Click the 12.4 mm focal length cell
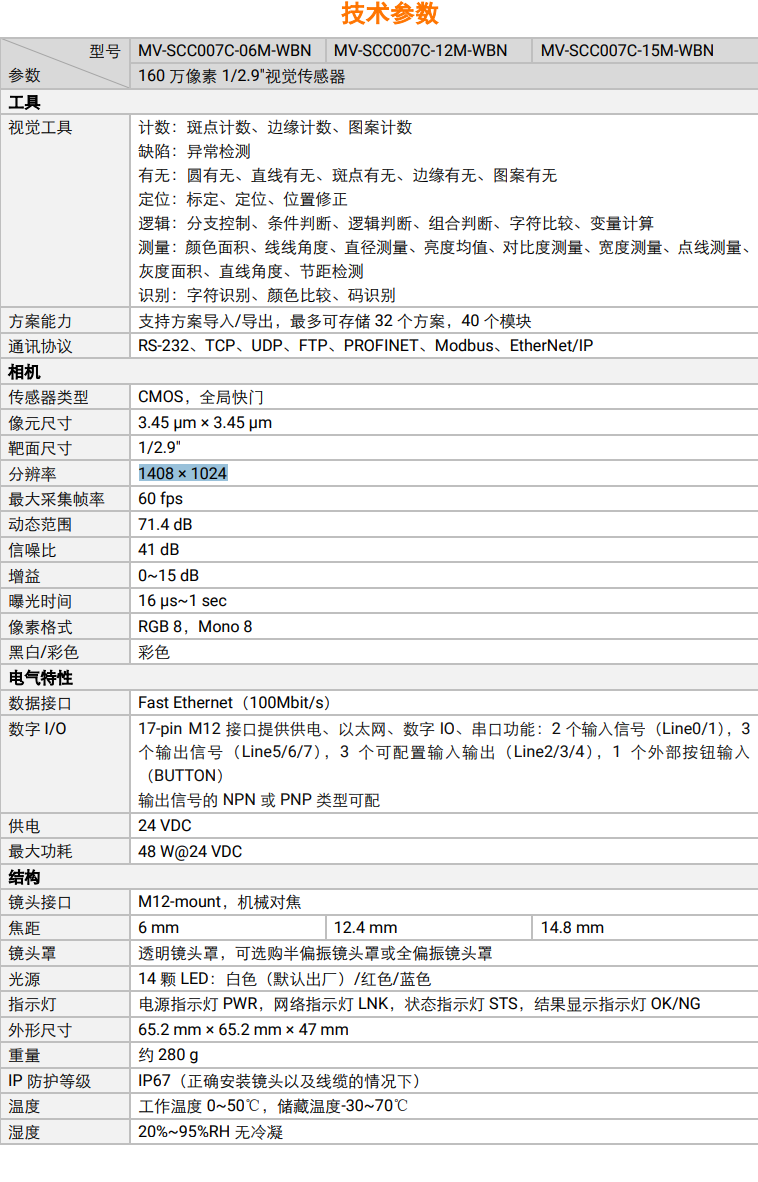Image resolution: width=758 pixels, height=1182 pixels. [365, 928]
